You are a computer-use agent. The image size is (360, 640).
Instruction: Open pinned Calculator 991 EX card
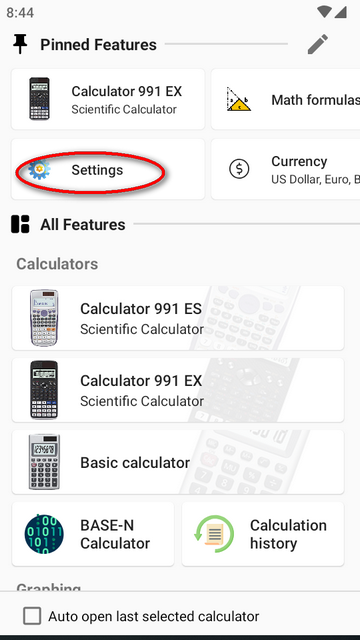tap(108, 99)
